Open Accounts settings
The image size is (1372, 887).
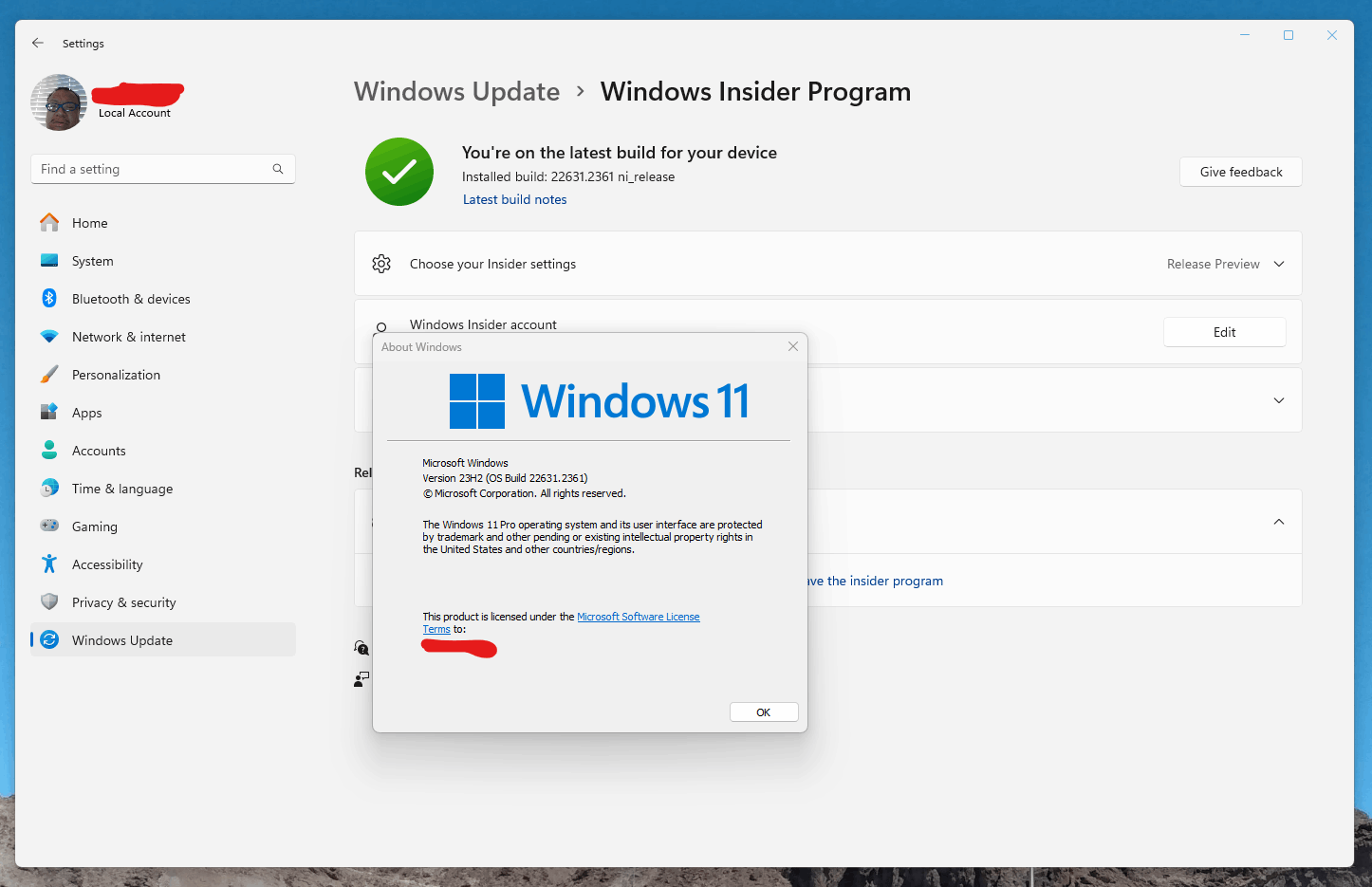163,451
